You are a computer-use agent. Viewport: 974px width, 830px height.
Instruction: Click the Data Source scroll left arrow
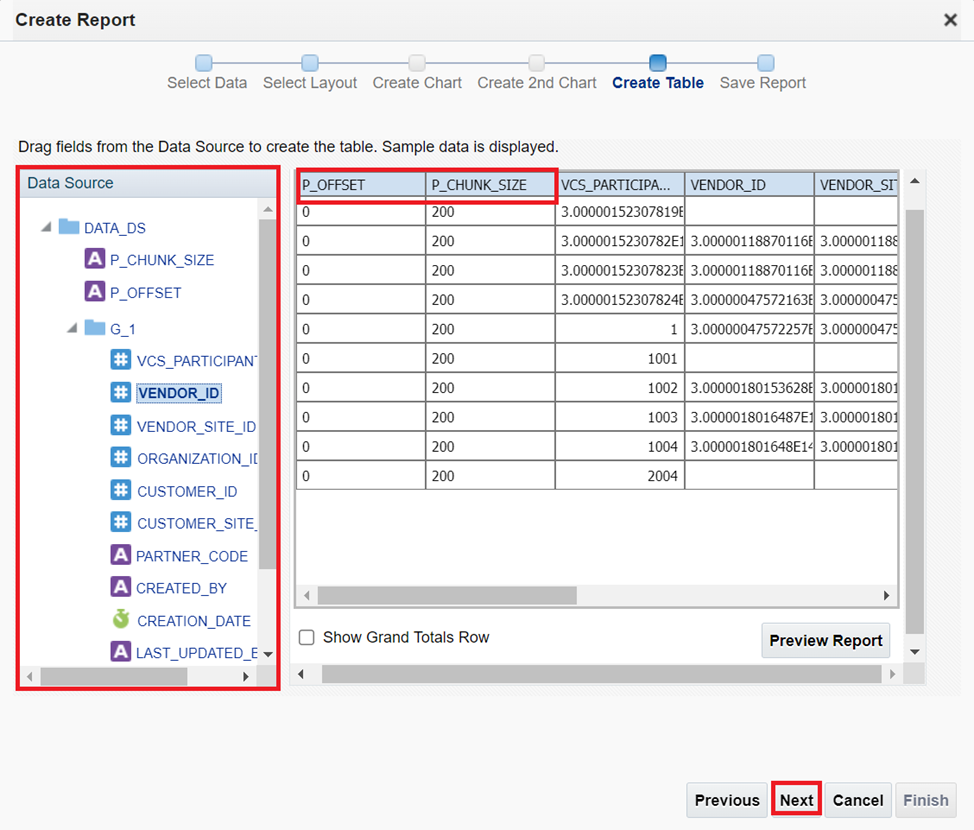point(29,677)
